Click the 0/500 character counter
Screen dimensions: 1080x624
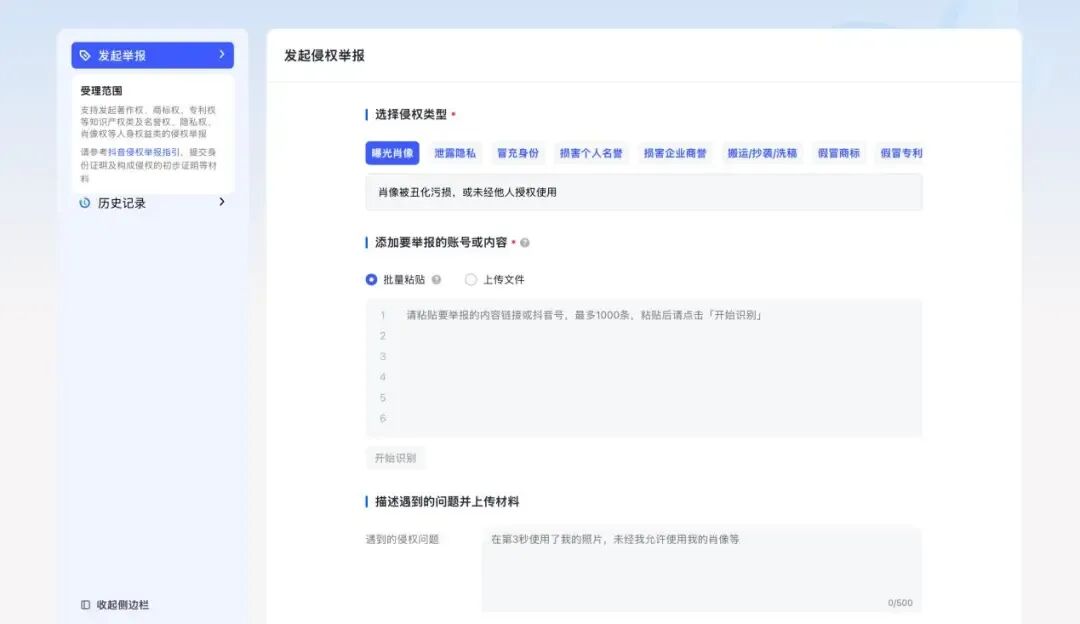(900, 603)
